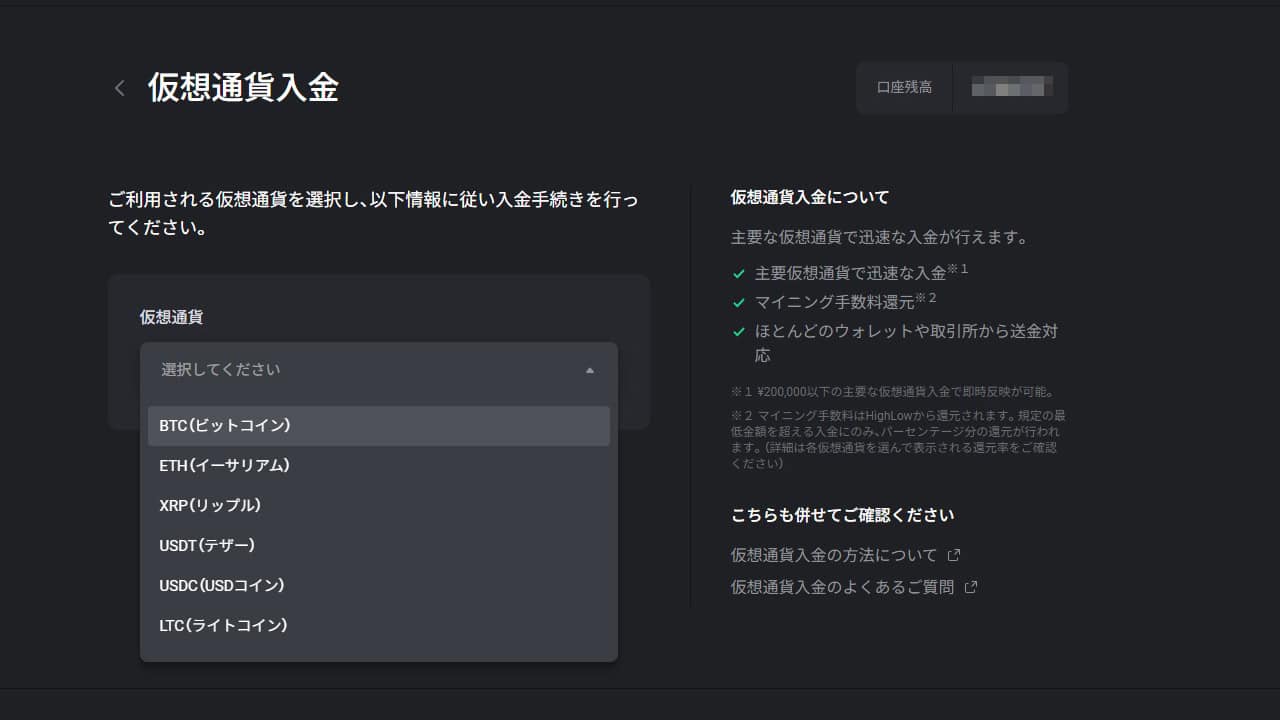Click the ※1 ¥200,000以下 footnote text
This screenshot has width=1280, height=720.
(x=893, y=392)
